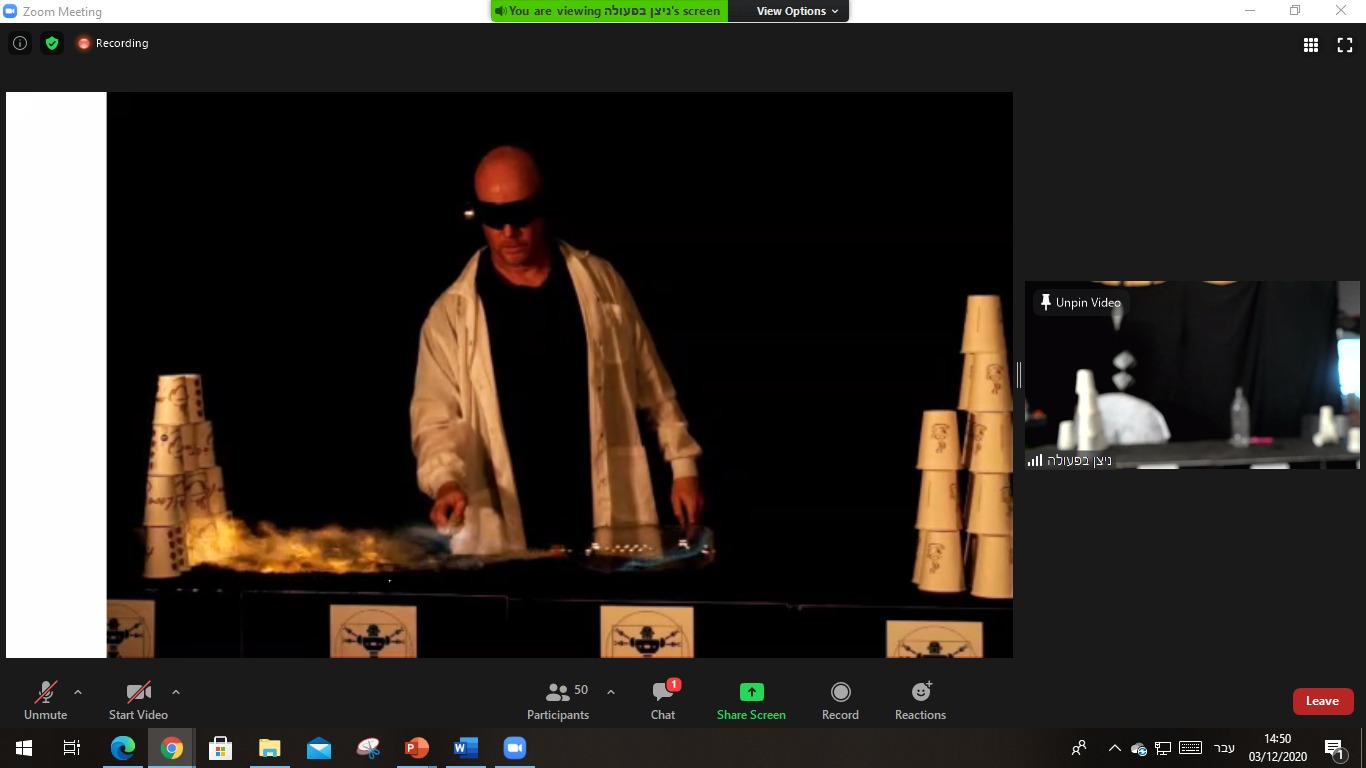Start recording with the Record button
Viewport: 1366px width, 768px height.
tap(840, 700)
